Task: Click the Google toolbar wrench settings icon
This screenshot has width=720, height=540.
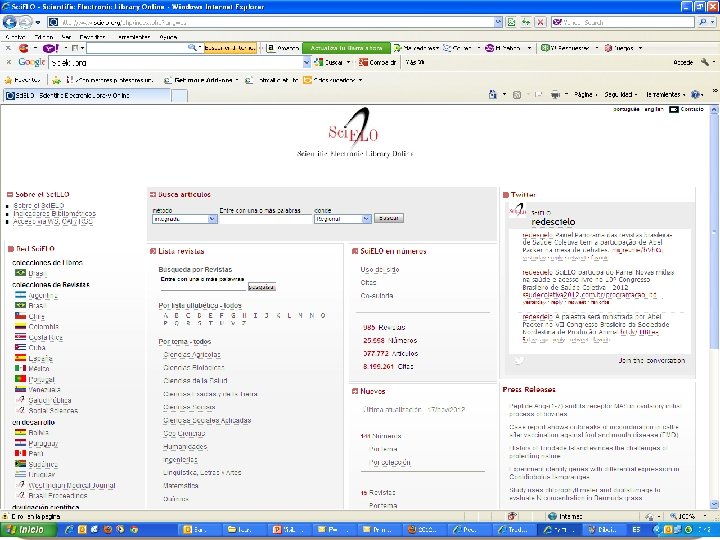Action: pyautogui.click(x=705, y=62)
